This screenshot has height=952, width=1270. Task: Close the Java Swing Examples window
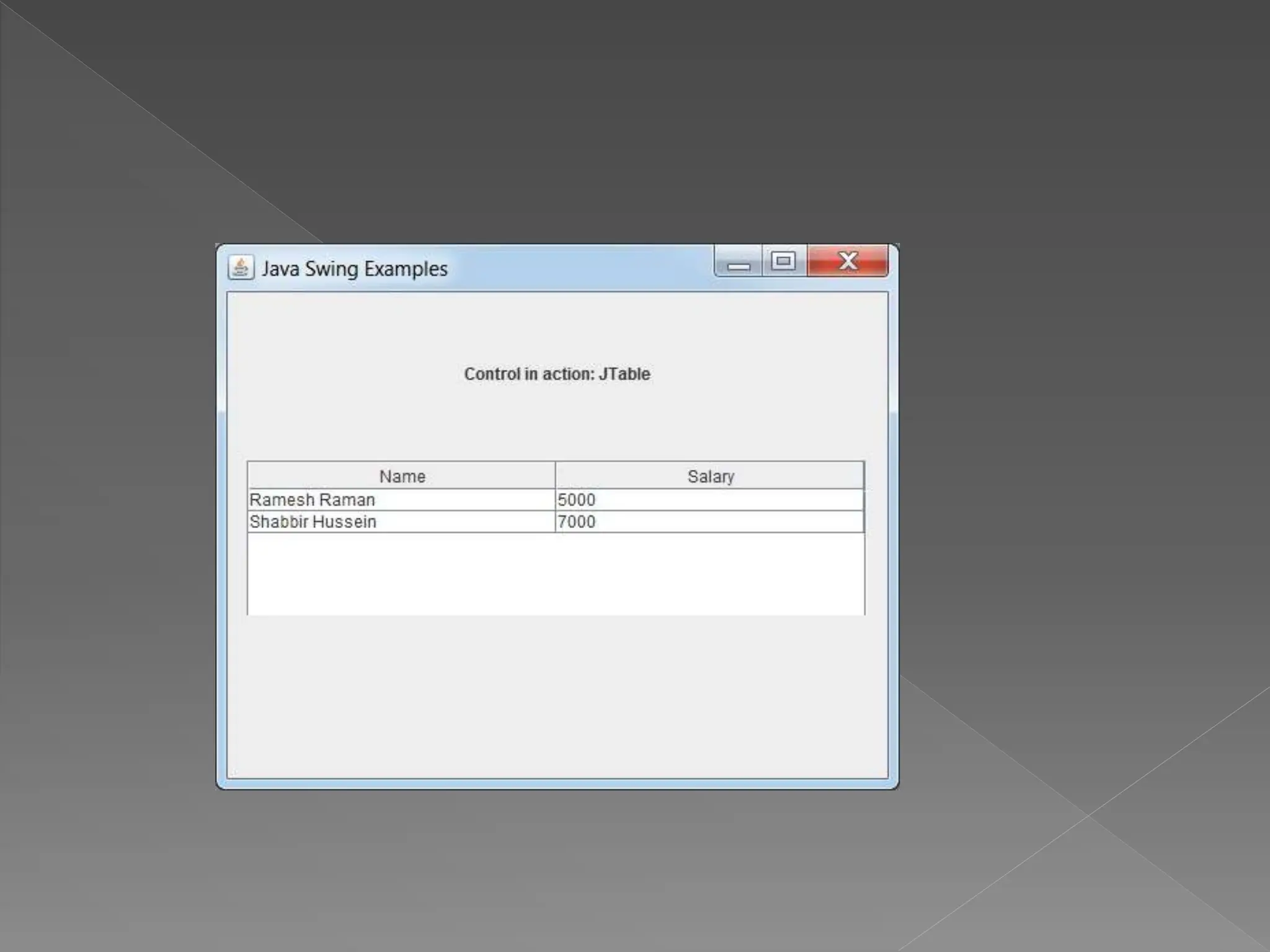pyautogui.click(x=848, y=261)
